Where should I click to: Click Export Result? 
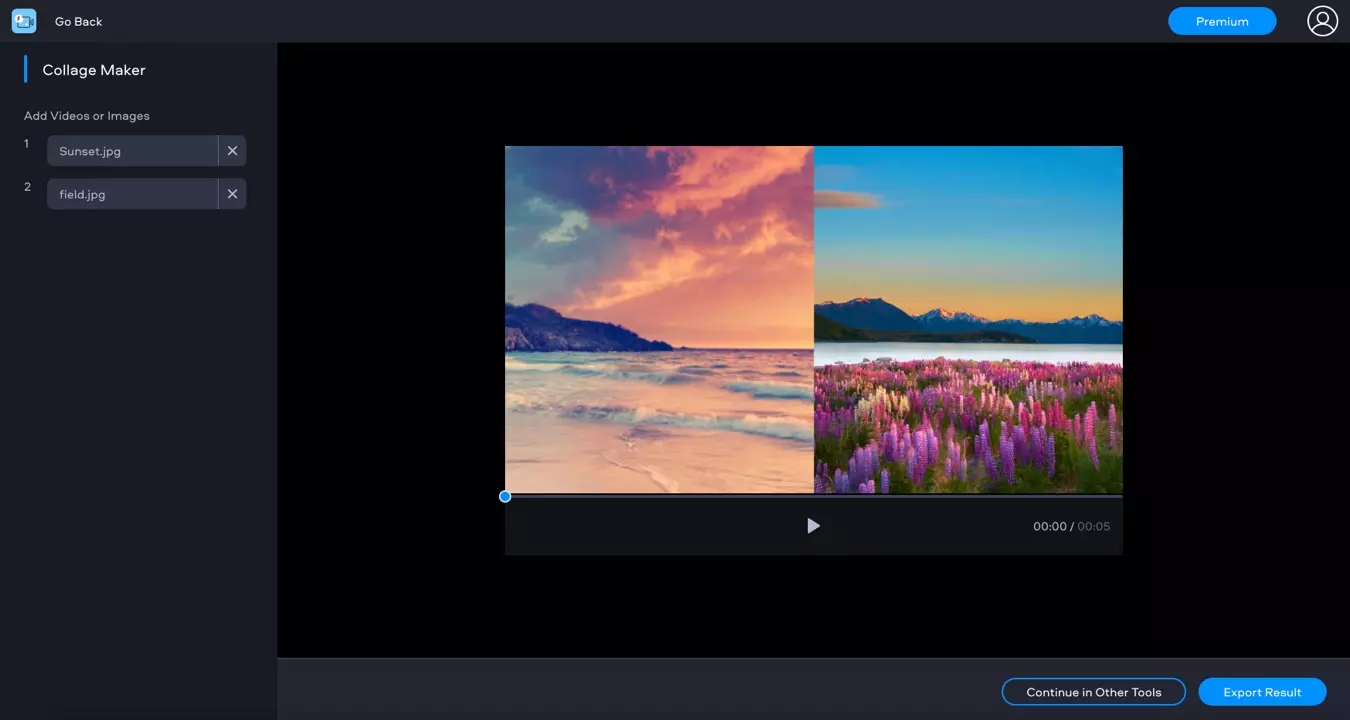tap(1262, 692)
